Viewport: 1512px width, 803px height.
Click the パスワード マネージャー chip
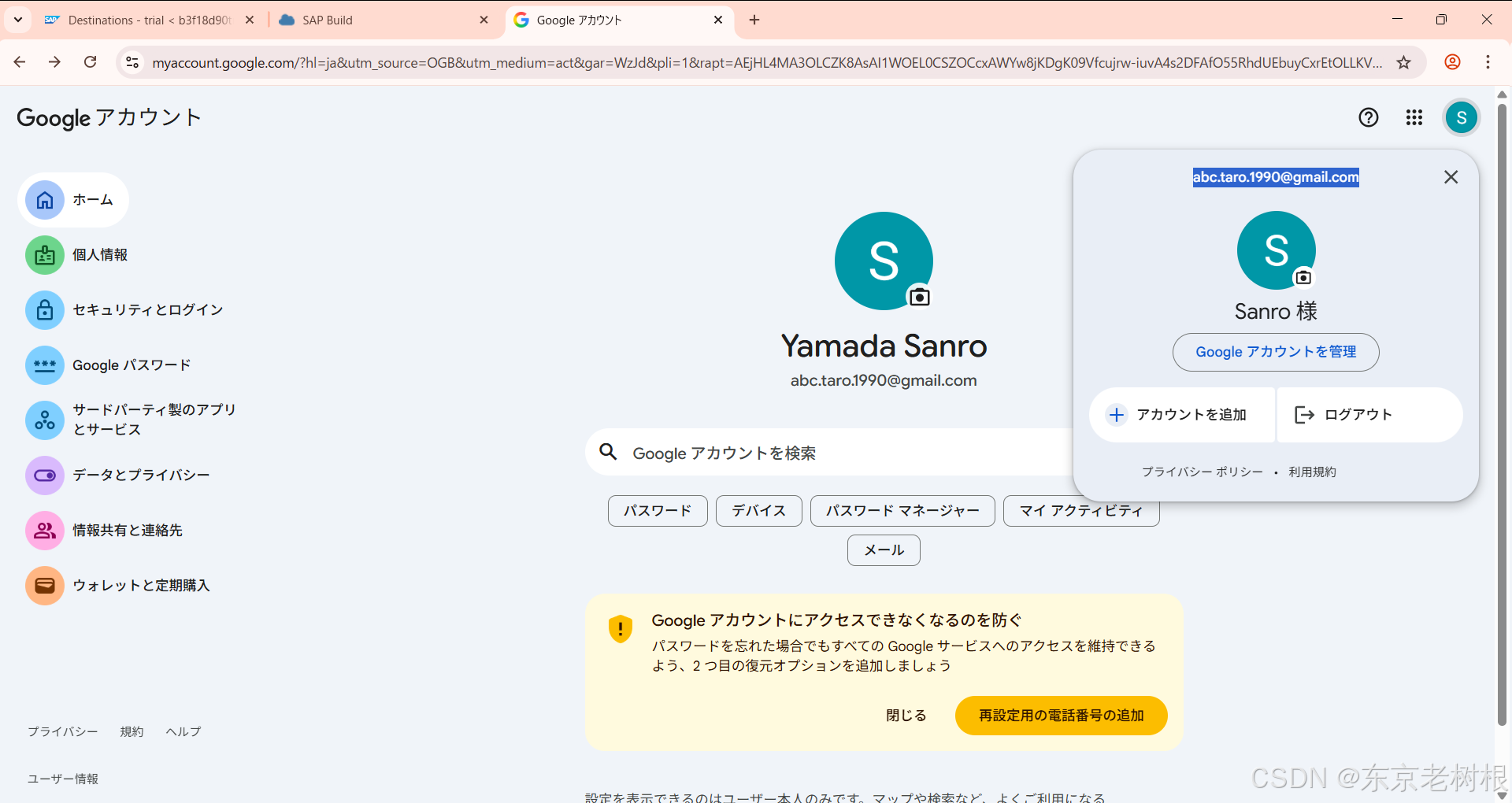(902, 511)
